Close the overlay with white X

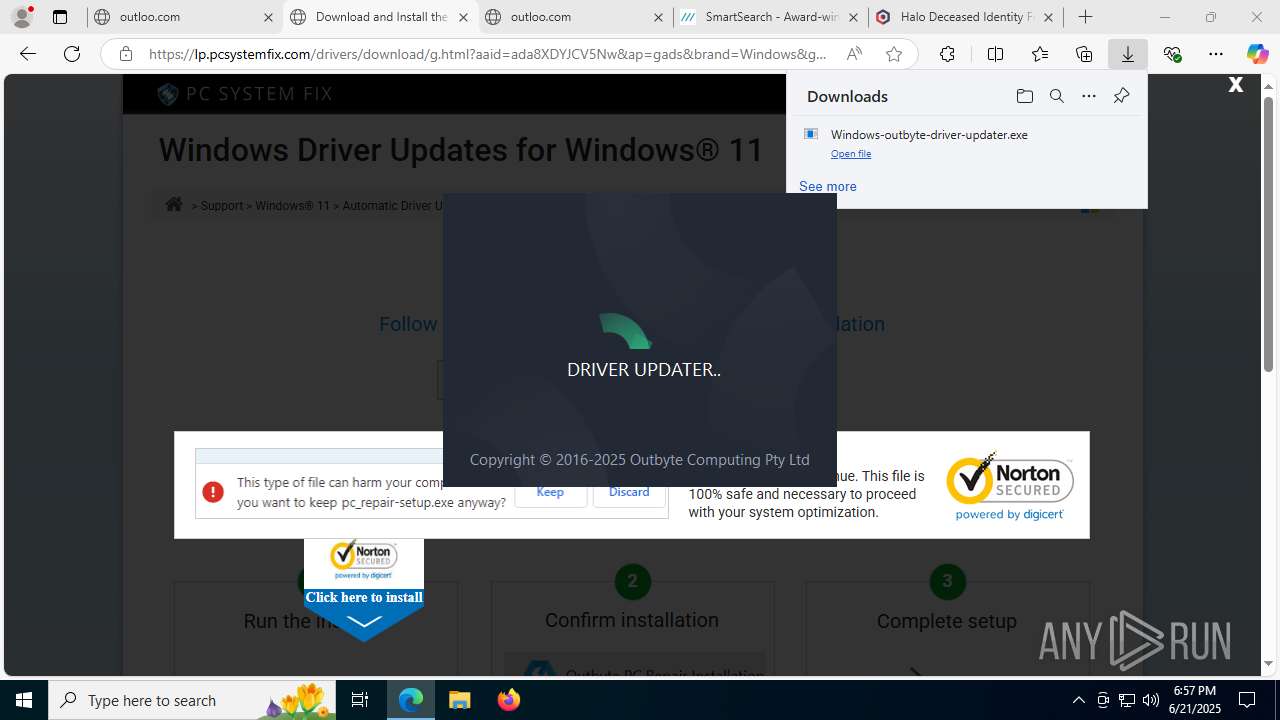coord(1236,85)
